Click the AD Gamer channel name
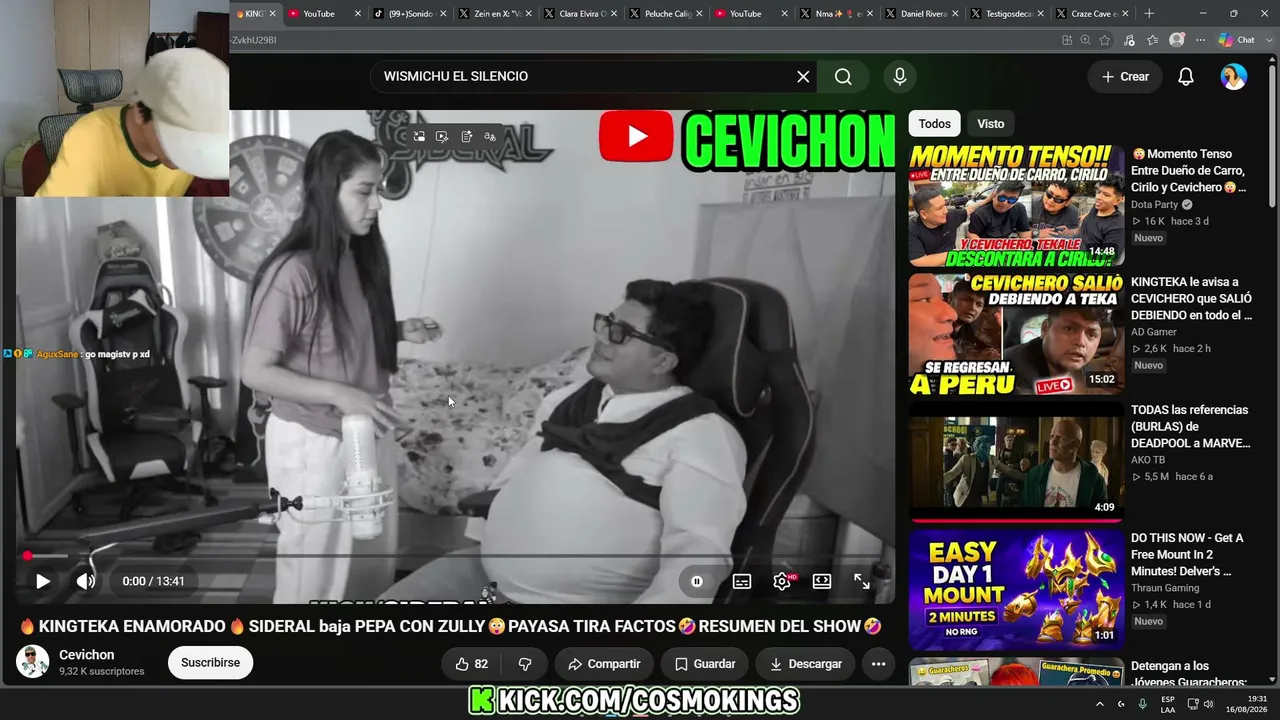This screenshot has height=720, width=1280. tap(1154, 332)
